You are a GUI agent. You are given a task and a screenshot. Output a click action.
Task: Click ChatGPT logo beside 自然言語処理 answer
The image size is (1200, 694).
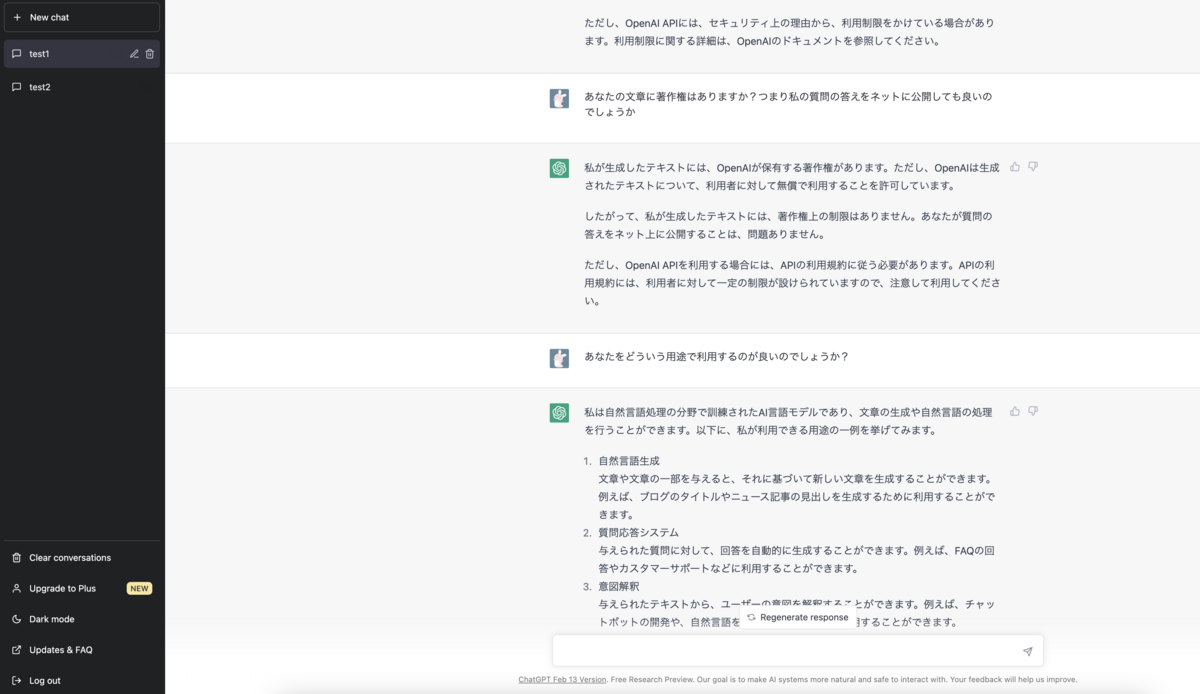pos(559,412)
